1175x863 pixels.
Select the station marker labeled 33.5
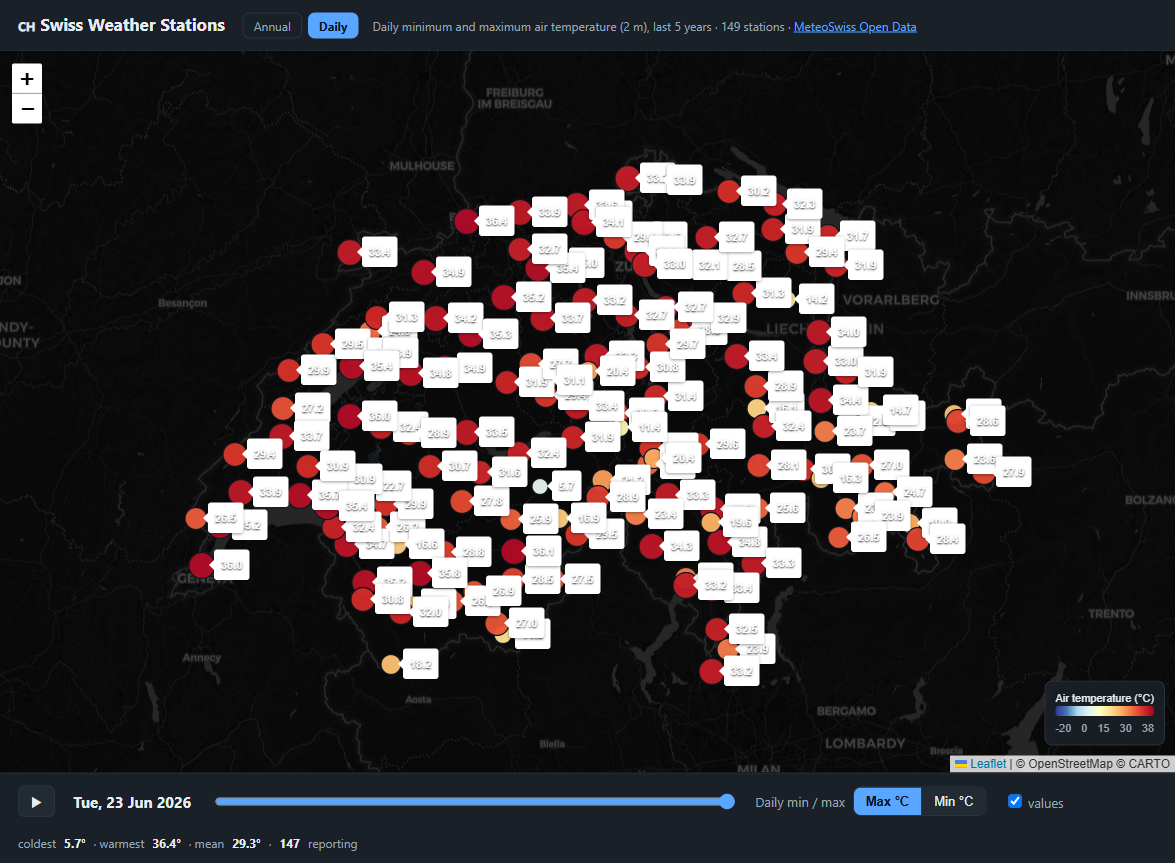click(x=467, y=432)
